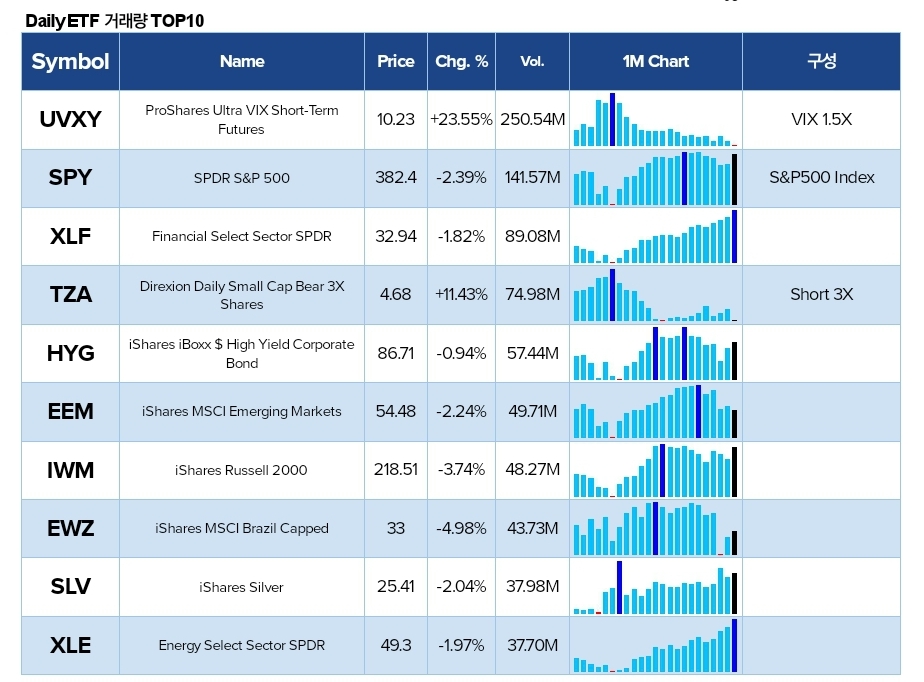
Task: Click the -4.98% change value
Action: tap(461, 528)
